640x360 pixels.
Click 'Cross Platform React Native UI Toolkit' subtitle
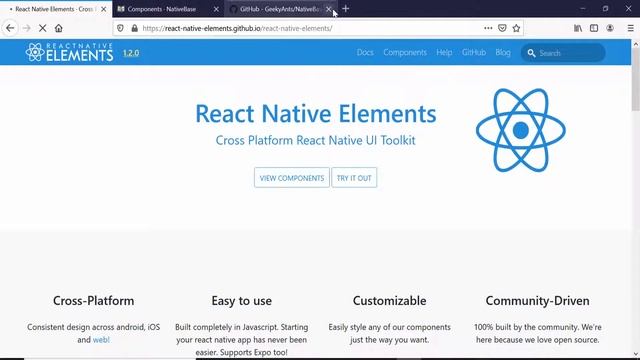click(x=316, y=140)
